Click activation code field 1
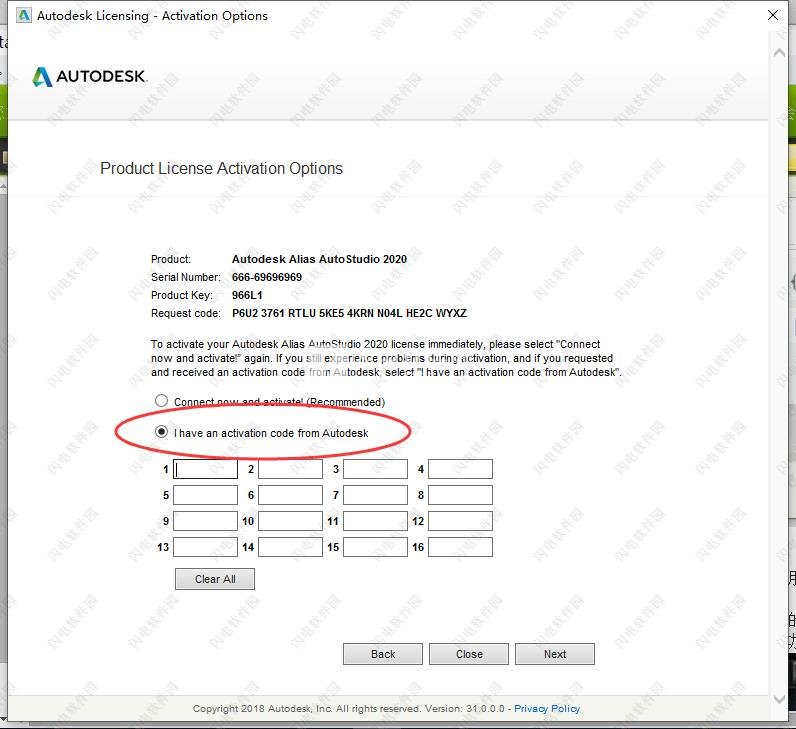 pos(206,469)
